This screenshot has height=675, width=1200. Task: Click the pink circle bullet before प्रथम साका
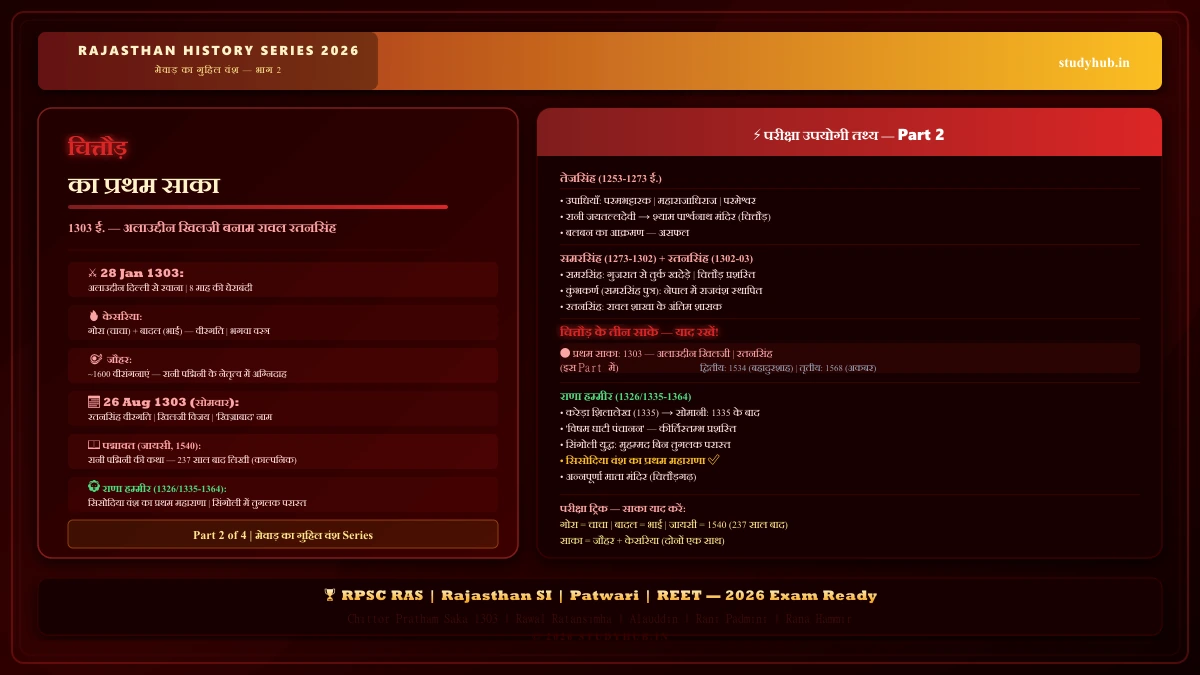[x=565, y=353]
